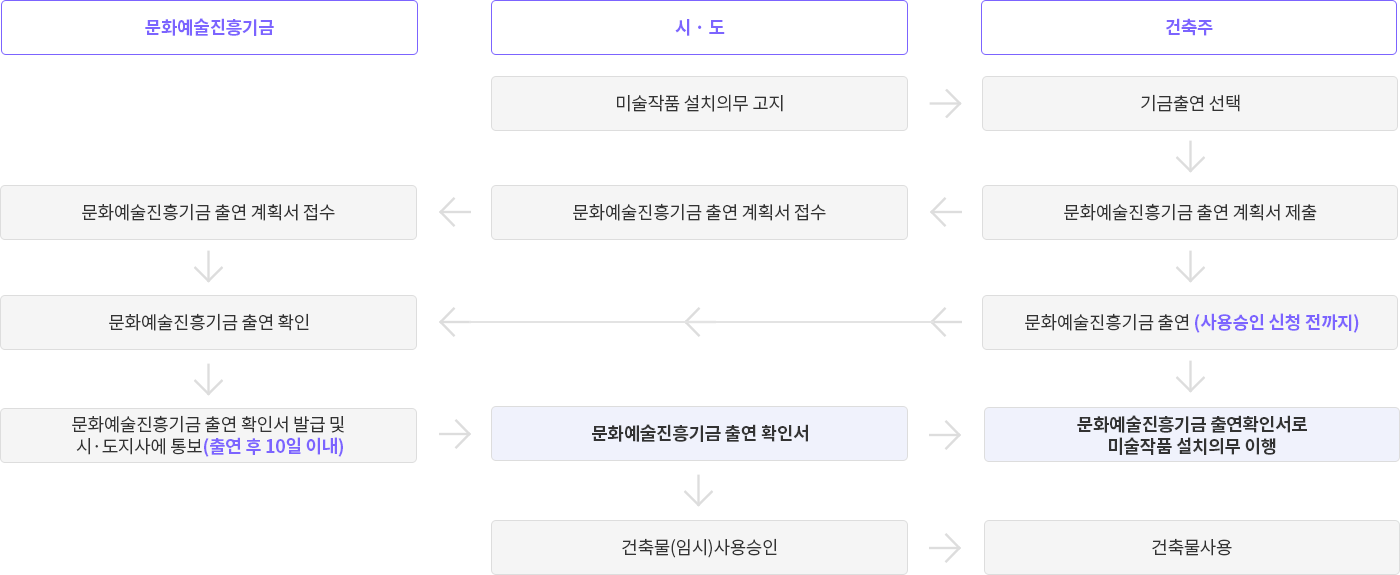Click the arrow between 건축물(임시)사용승인 and 건축물사용

point(945,548)
